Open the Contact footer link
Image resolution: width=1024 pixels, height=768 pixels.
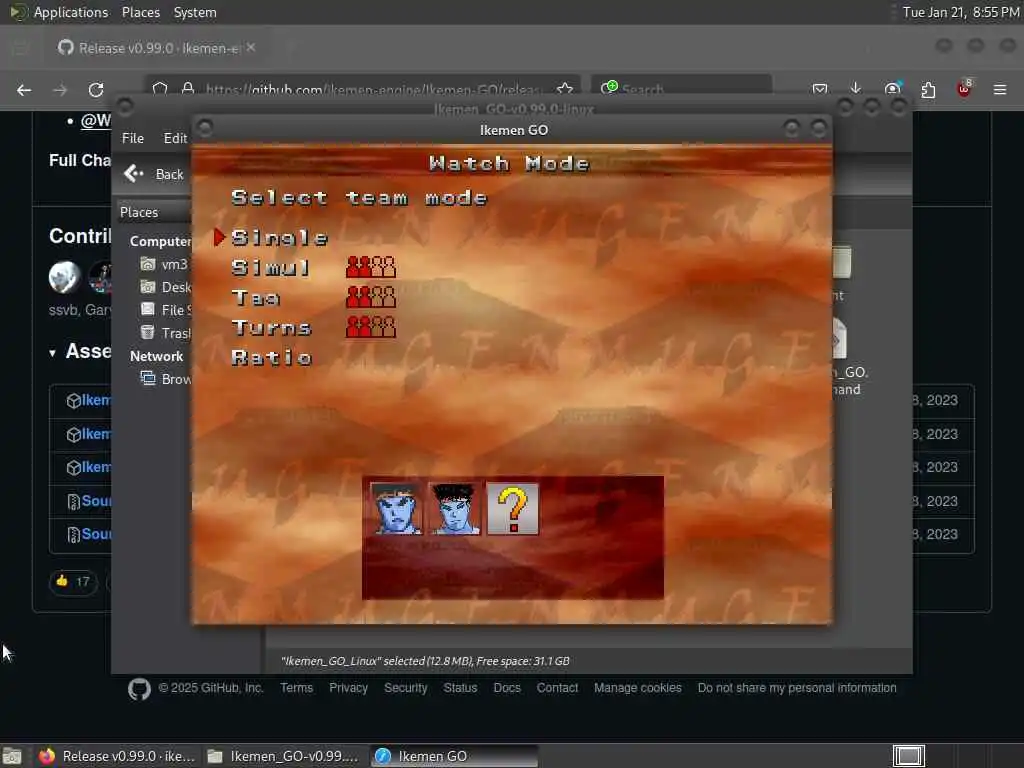click(557, 688)
